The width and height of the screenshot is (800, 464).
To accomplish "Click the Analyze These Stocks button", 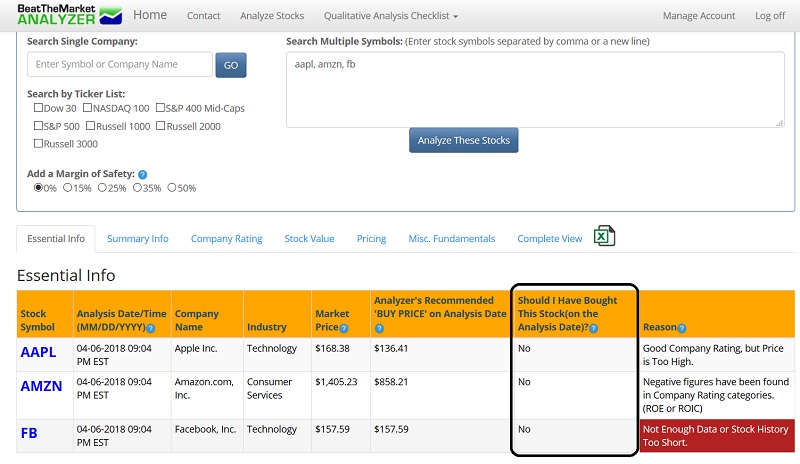I will pos(463,140).
